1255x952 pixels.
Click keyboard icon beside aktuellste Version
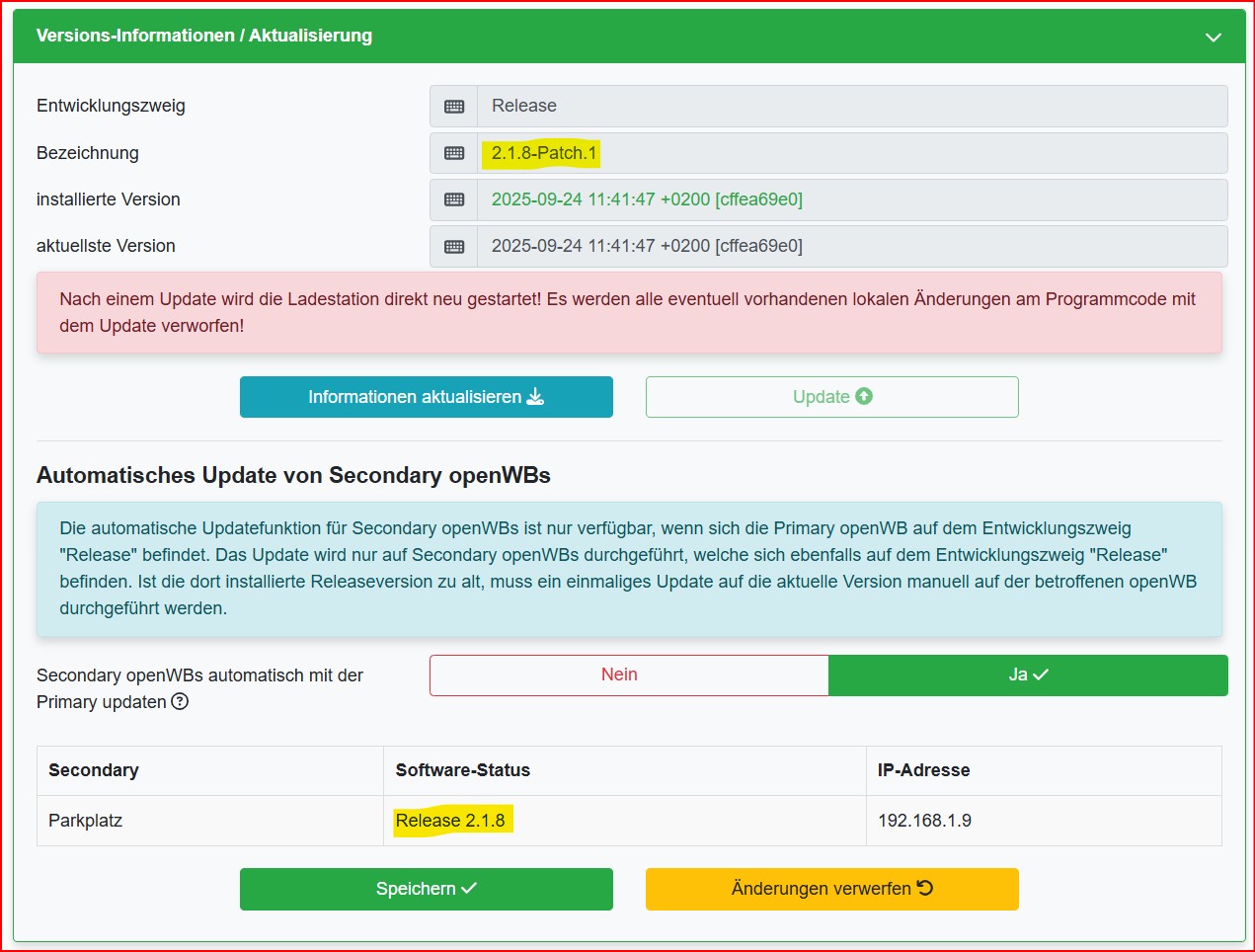pyautogui.click(x=454, y=247)
